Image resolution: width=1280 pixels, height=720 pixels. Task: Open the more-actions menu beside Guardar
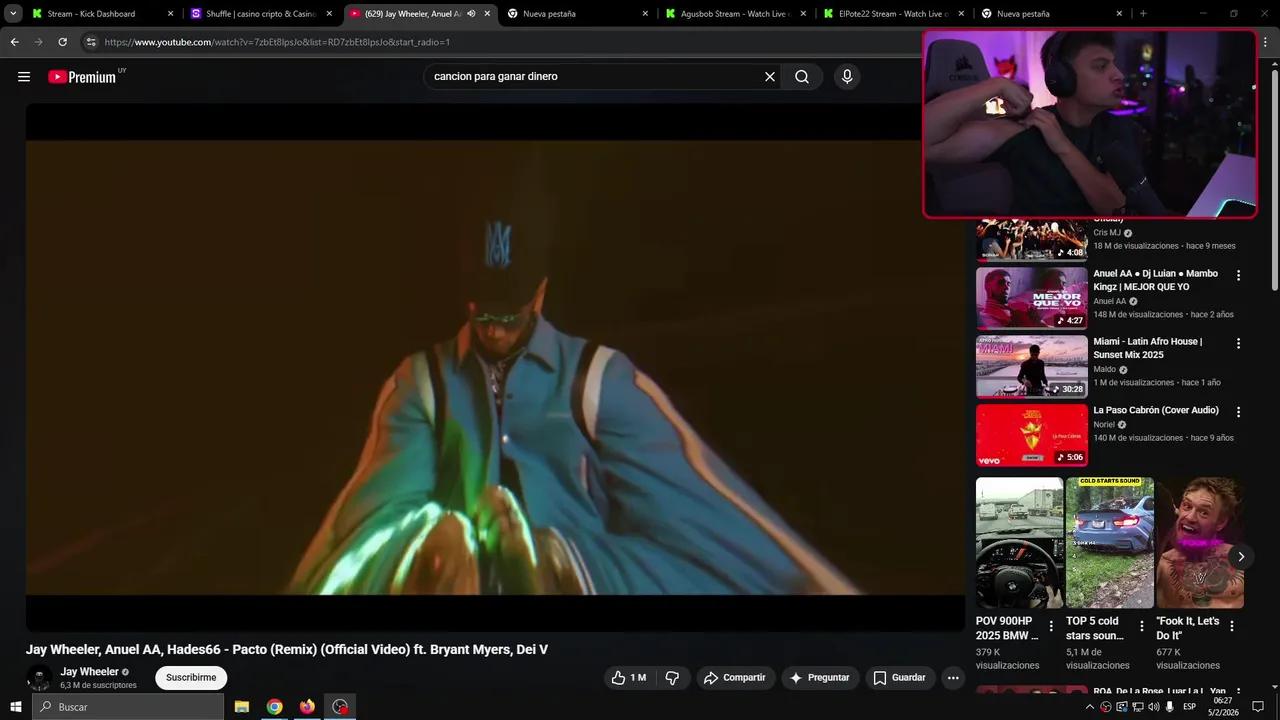point(953,677)
